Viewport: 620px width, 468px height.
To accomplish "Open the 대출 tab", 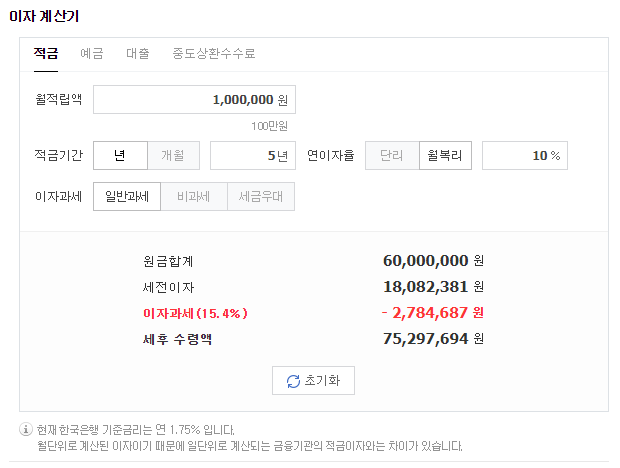I will 138,53.
